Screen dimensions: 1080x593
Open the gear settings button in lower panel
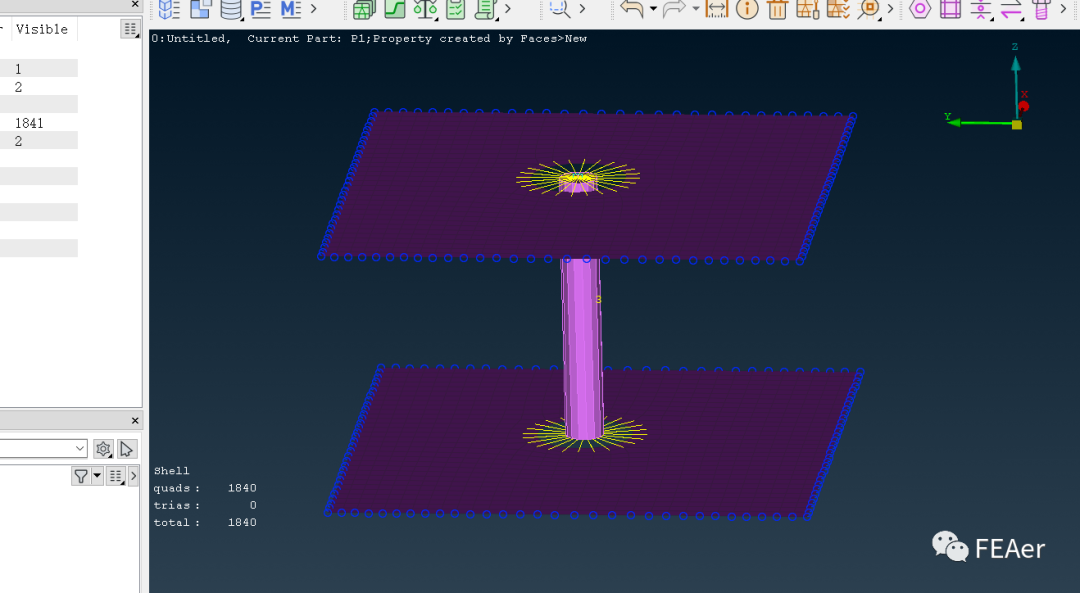click(x=103, y=449)
